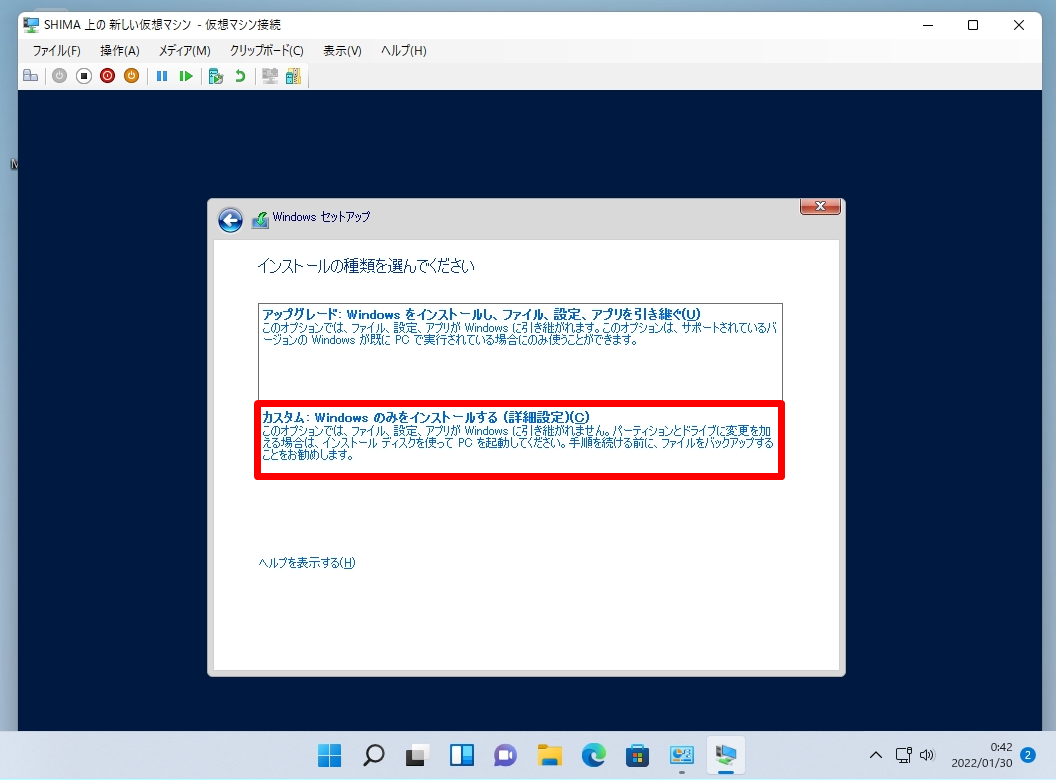The height and width of the screenshot is (780, 1056).
Task: Close the 仮想マシン接続 window
Action: [1019, 25]
